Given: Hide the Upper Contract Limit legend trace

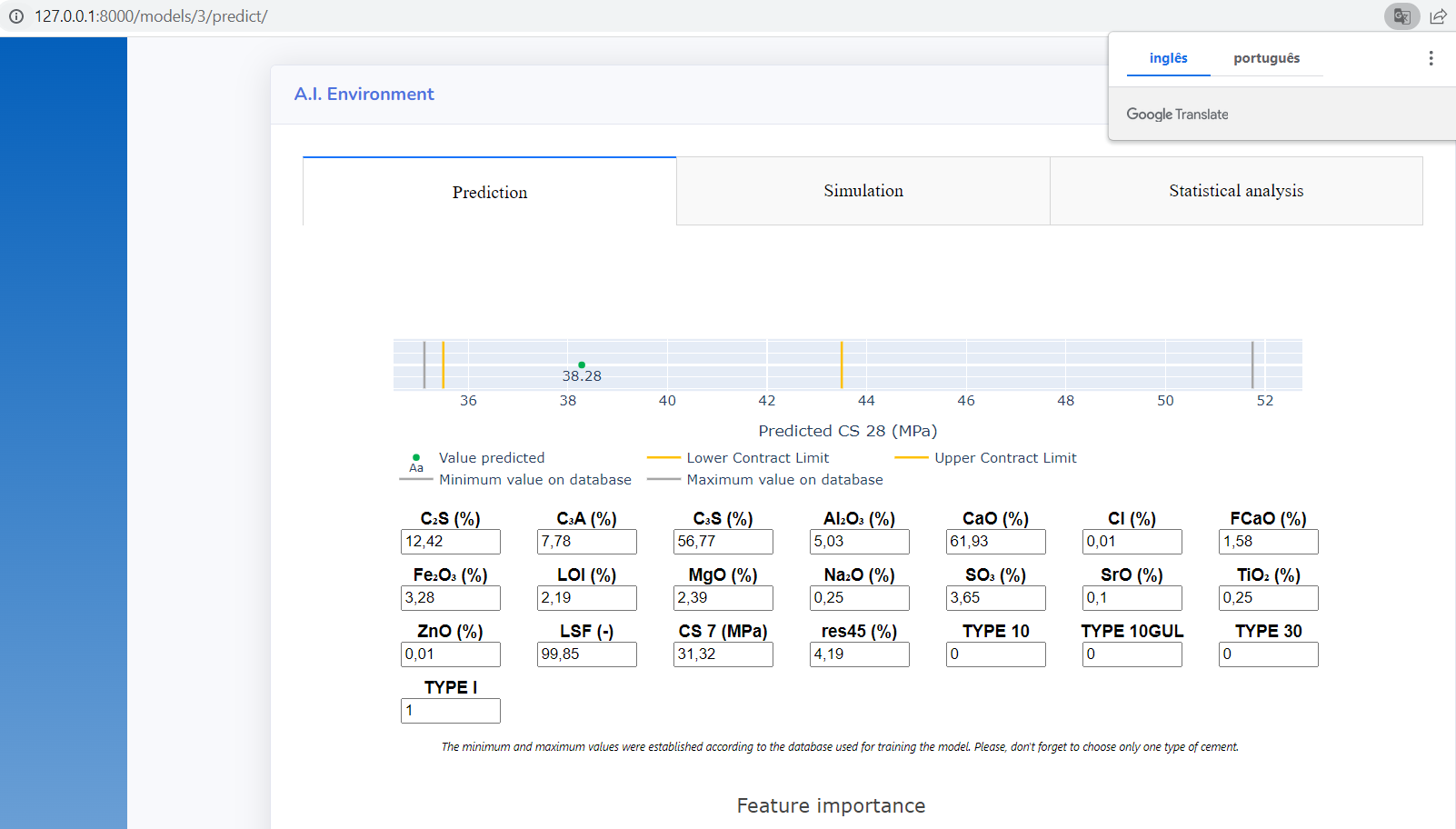Looking at the screenshot, I should (1004, 458).
